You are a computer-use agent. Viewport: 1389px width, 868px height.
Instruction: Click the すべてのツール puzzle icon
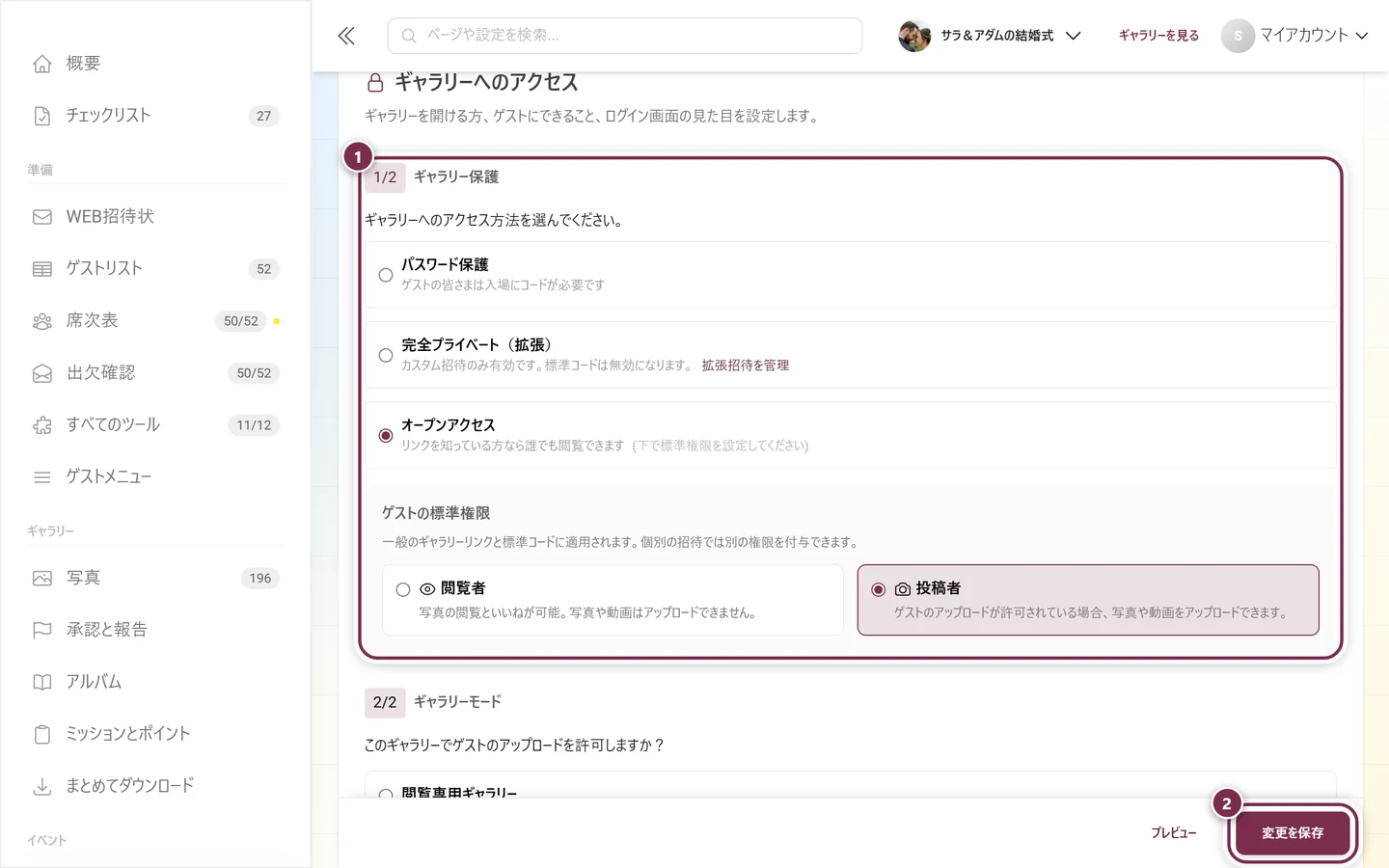42,425
